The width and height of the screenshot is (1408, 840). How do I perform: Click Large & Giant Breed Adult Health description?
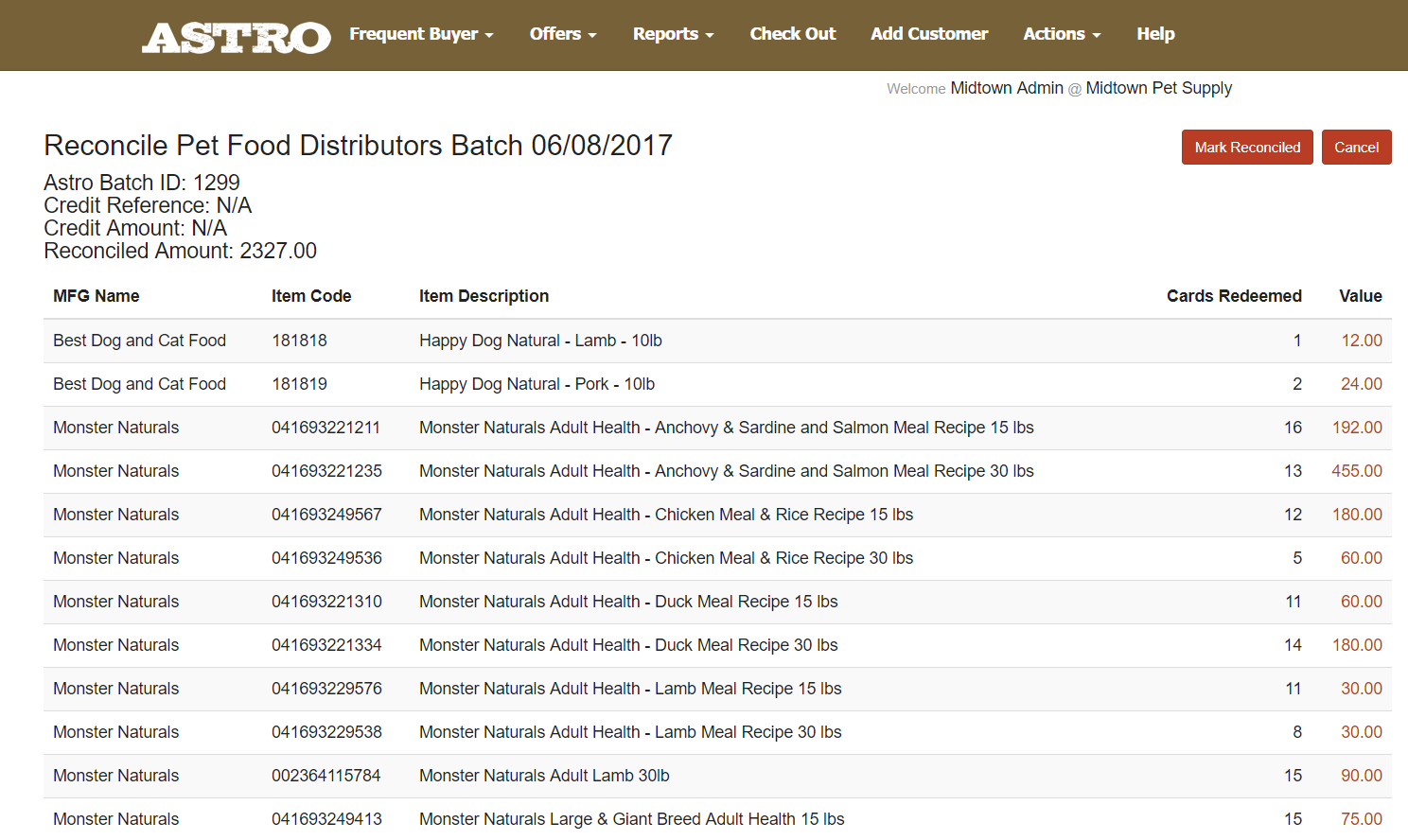coord(632,819)
